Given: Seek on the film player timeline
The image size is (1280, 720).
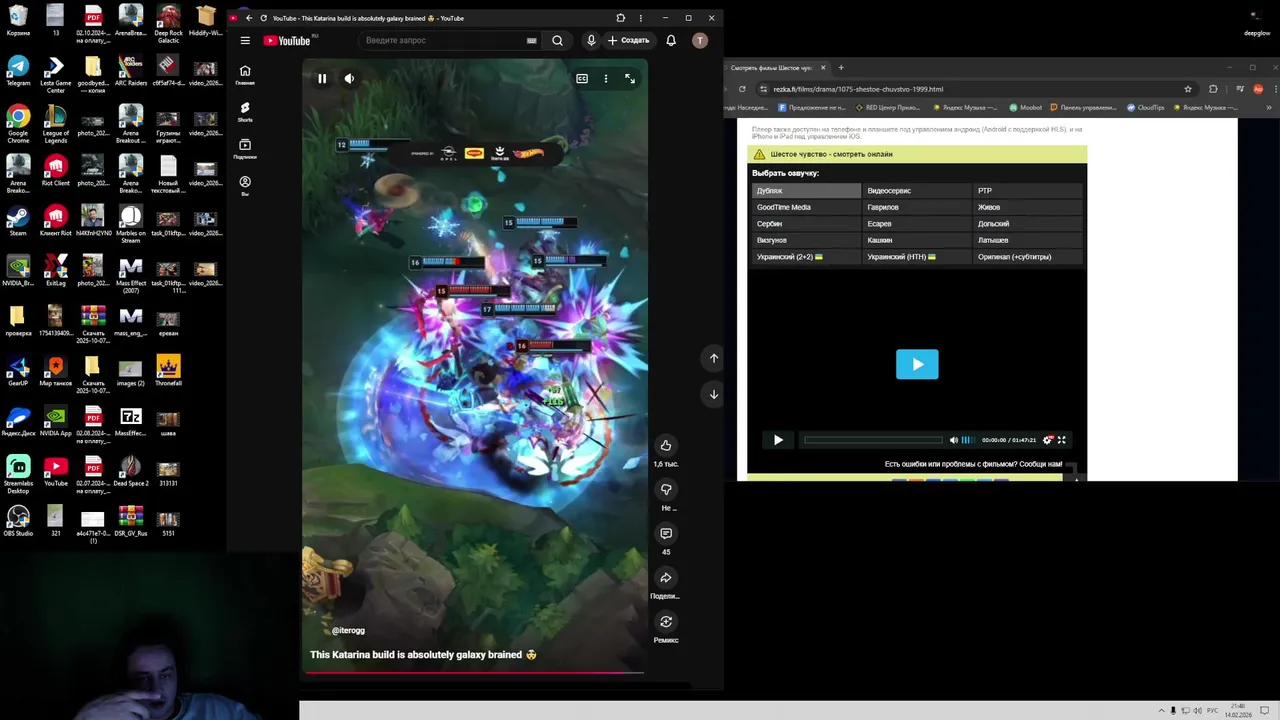Looking at the screenshot, I should tap(873, 440).
